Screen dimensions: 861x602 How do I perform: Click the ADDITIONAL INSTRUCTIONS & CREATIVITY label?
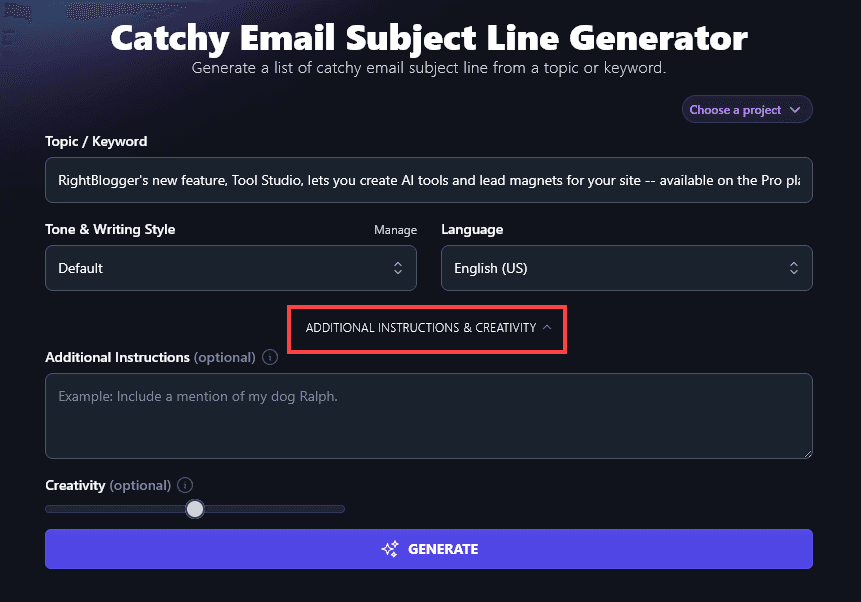(x=418, y=327)
